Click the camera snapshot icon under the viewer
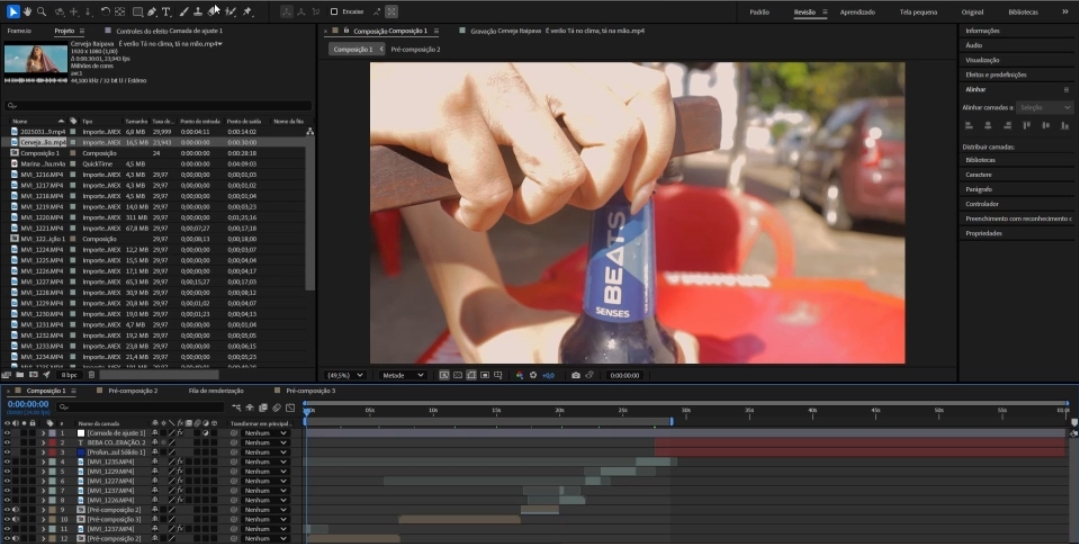Image resolution: width=1079 pixels, height=544 pixels. click(x=575, y=375)
